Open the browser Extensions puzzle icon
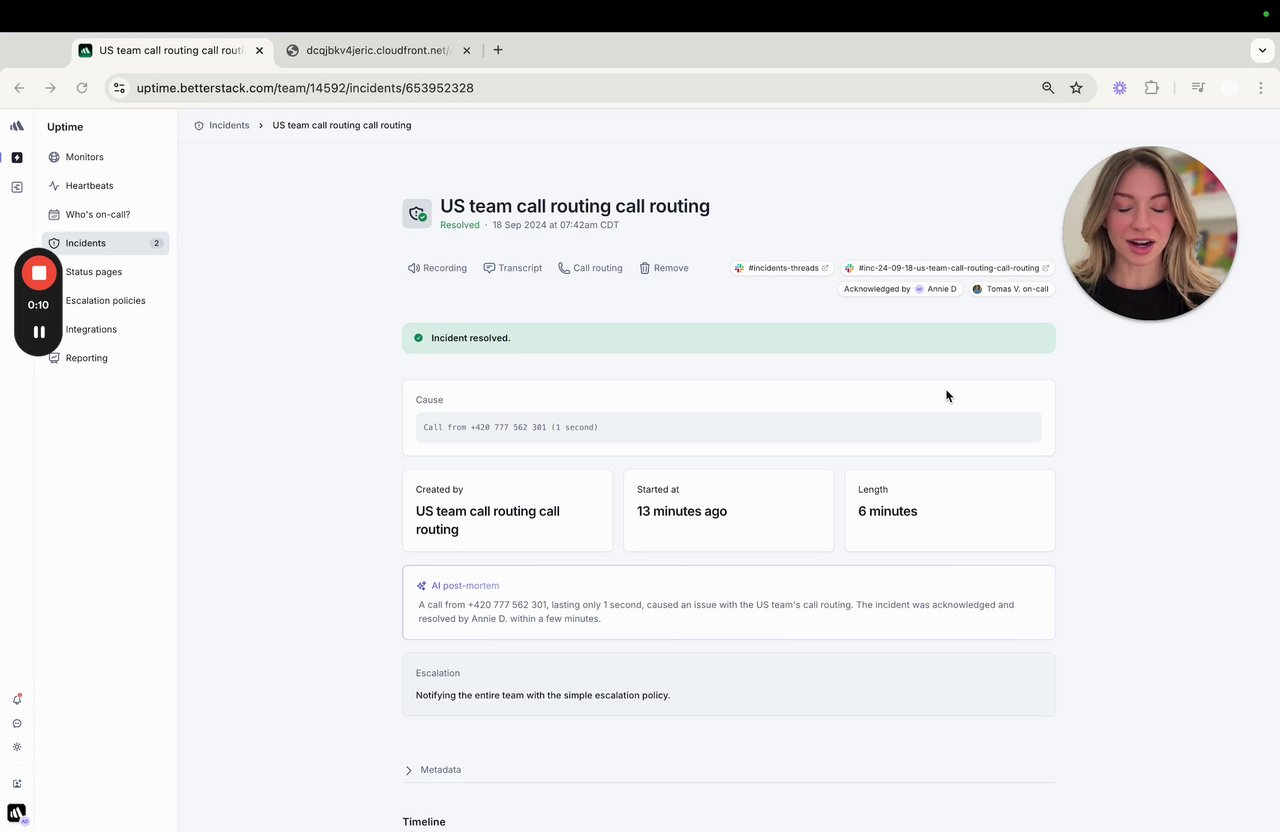 pyautogui.click(x=1152, y=88)
